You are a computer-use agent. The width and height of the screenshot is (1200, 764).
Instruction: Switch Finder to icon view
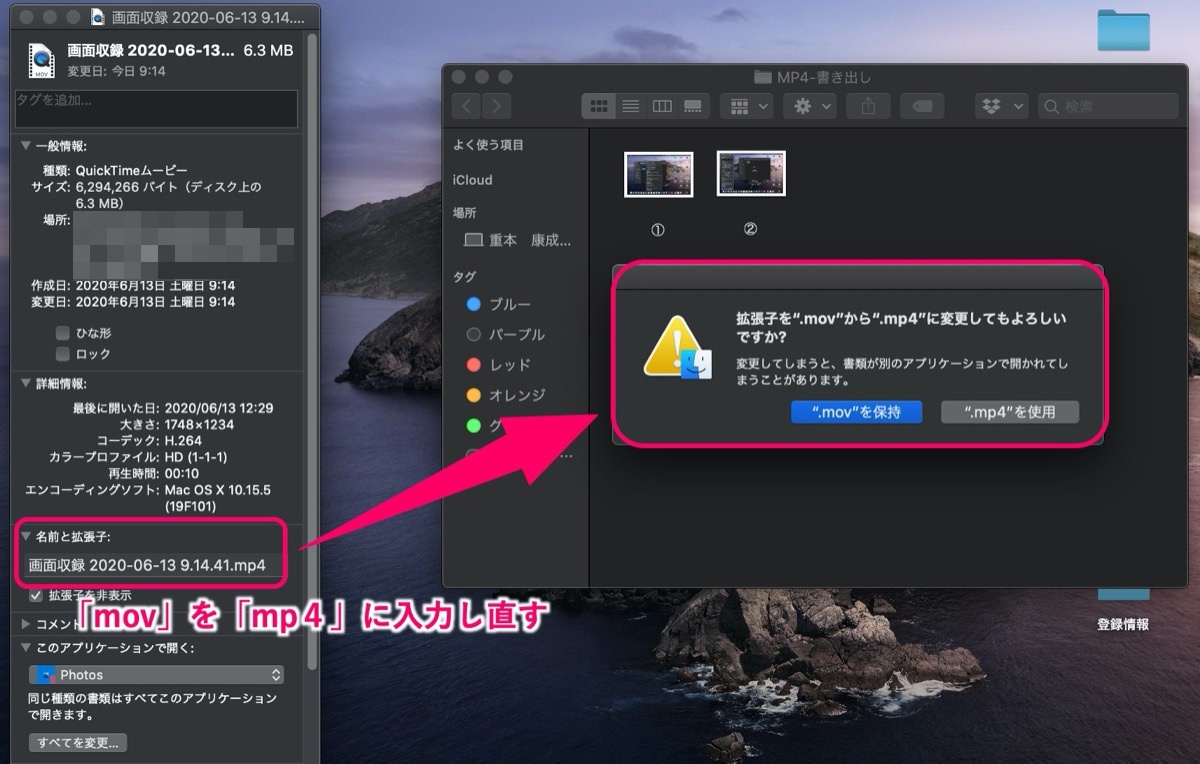click(x=599, y=106)
